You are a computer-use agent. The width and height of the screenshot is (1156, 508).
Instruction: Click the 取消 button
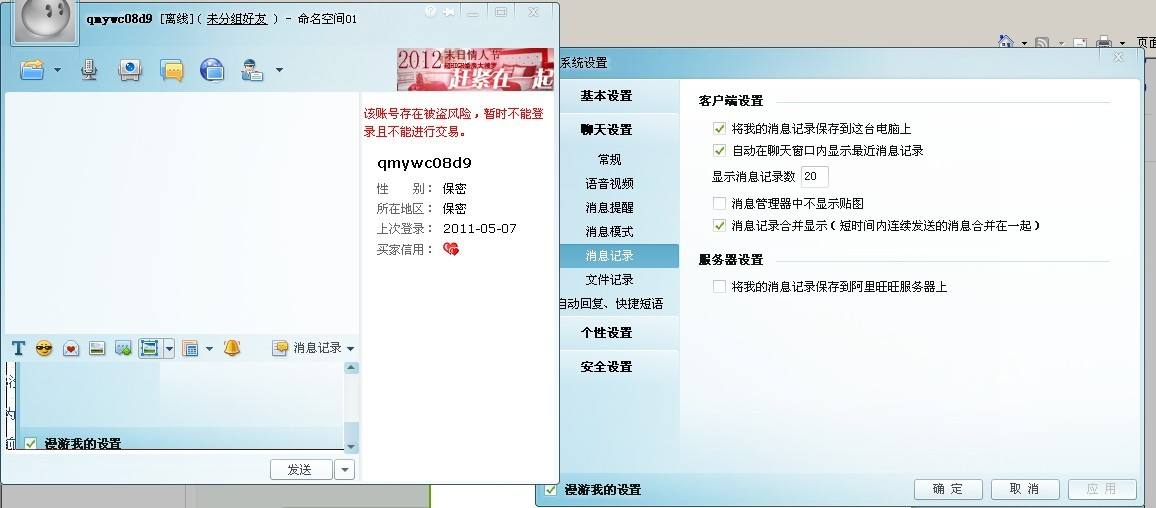point(1025,489)
